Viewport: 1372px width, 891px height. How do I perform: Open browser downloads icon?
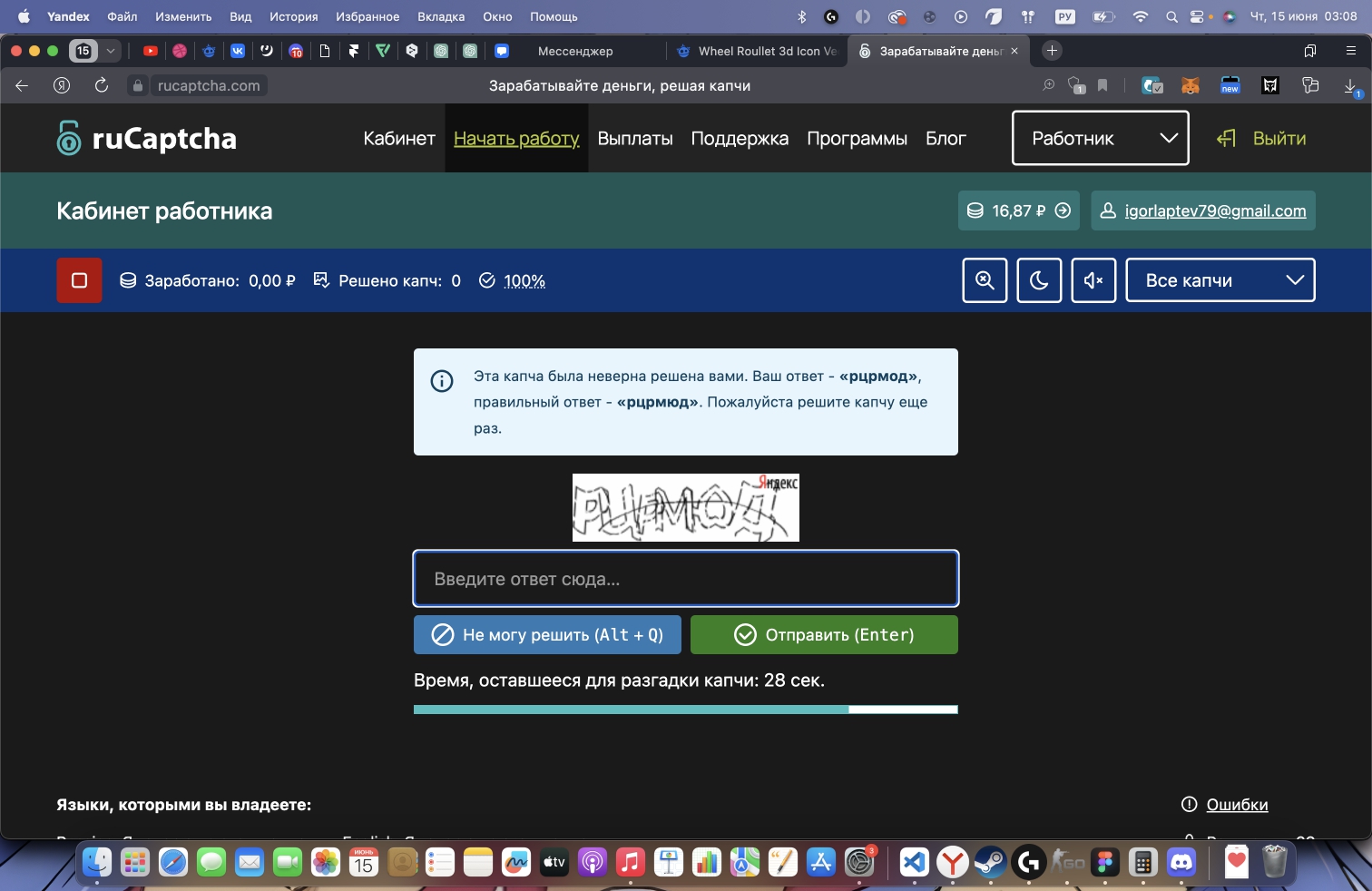tap(1350, 85)
